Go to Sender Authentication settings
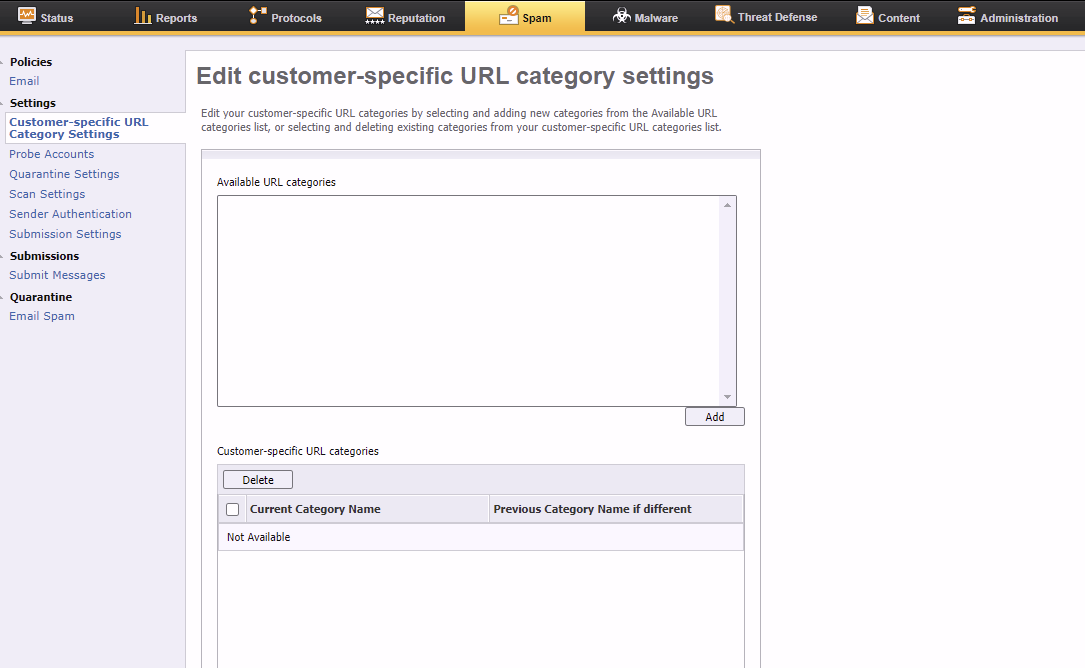1085x668 pixels. click(x=70, y=214)
